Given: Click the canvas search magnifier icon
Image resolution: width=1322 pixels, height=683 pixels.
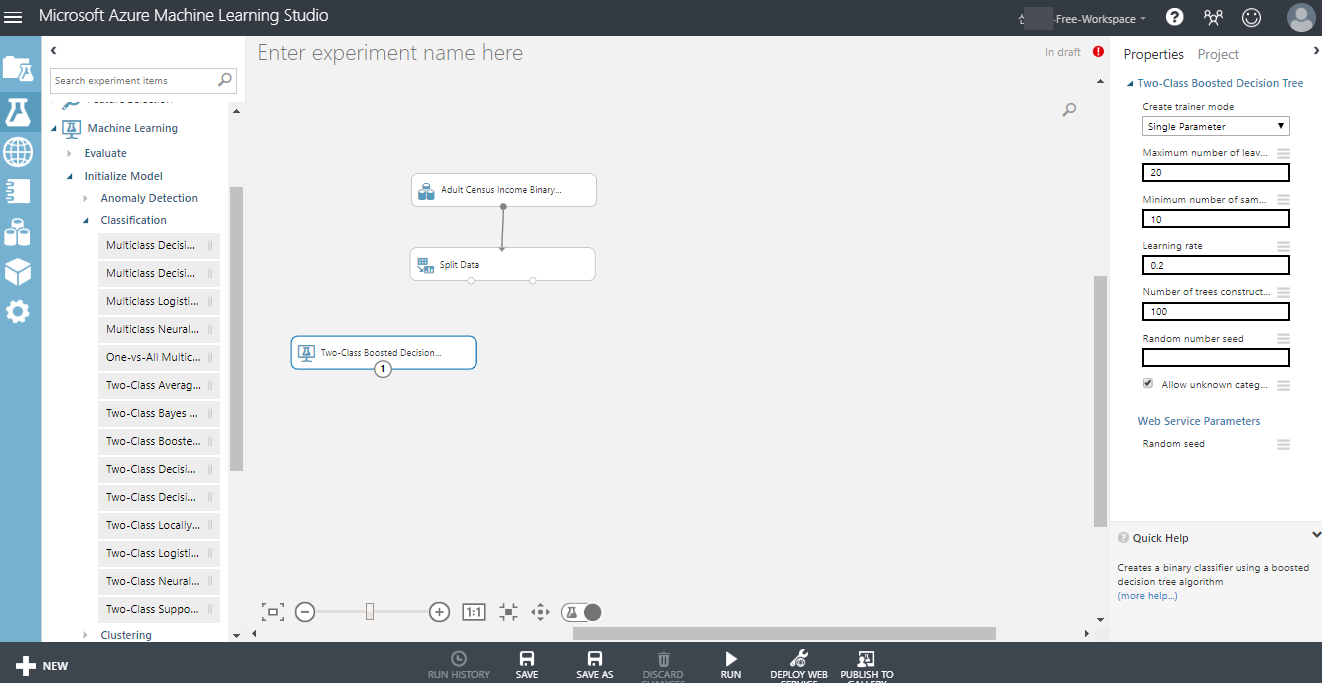Looking at the screenshot, I should (1069, 110).
